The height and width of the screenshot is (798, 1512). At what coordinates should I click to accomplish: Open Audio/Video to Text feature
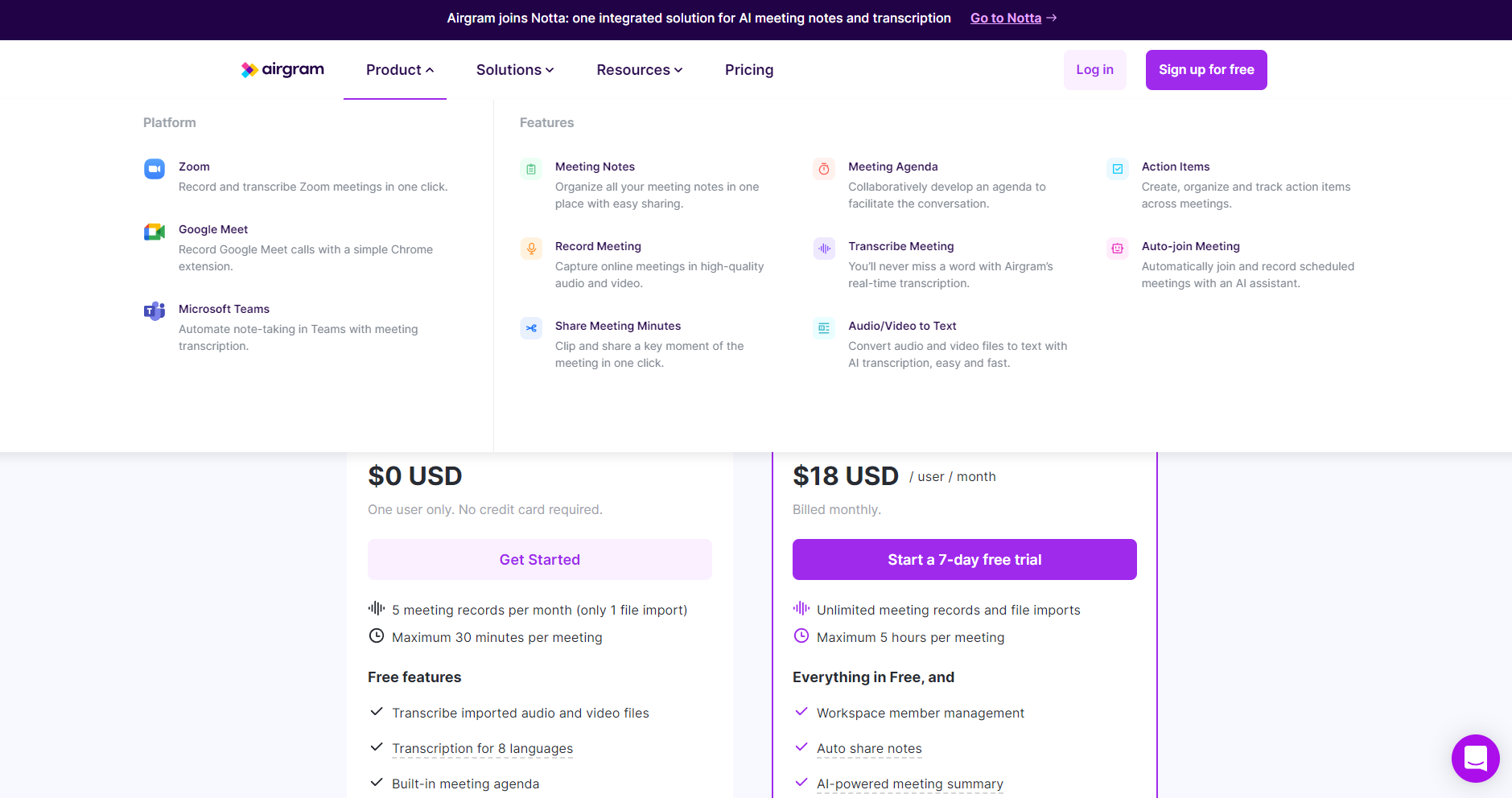[x=902, y=326]
